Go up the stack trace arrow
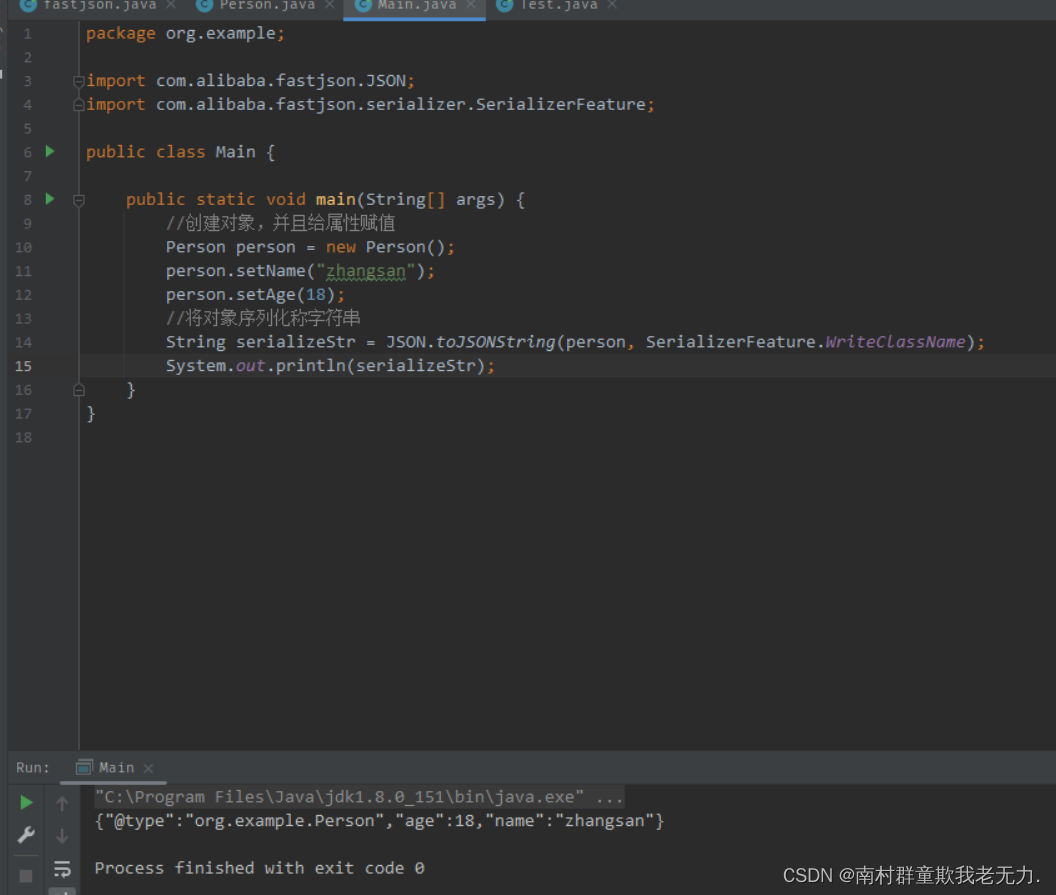This screenshot has height=895, width=1056. pos(62,803)
